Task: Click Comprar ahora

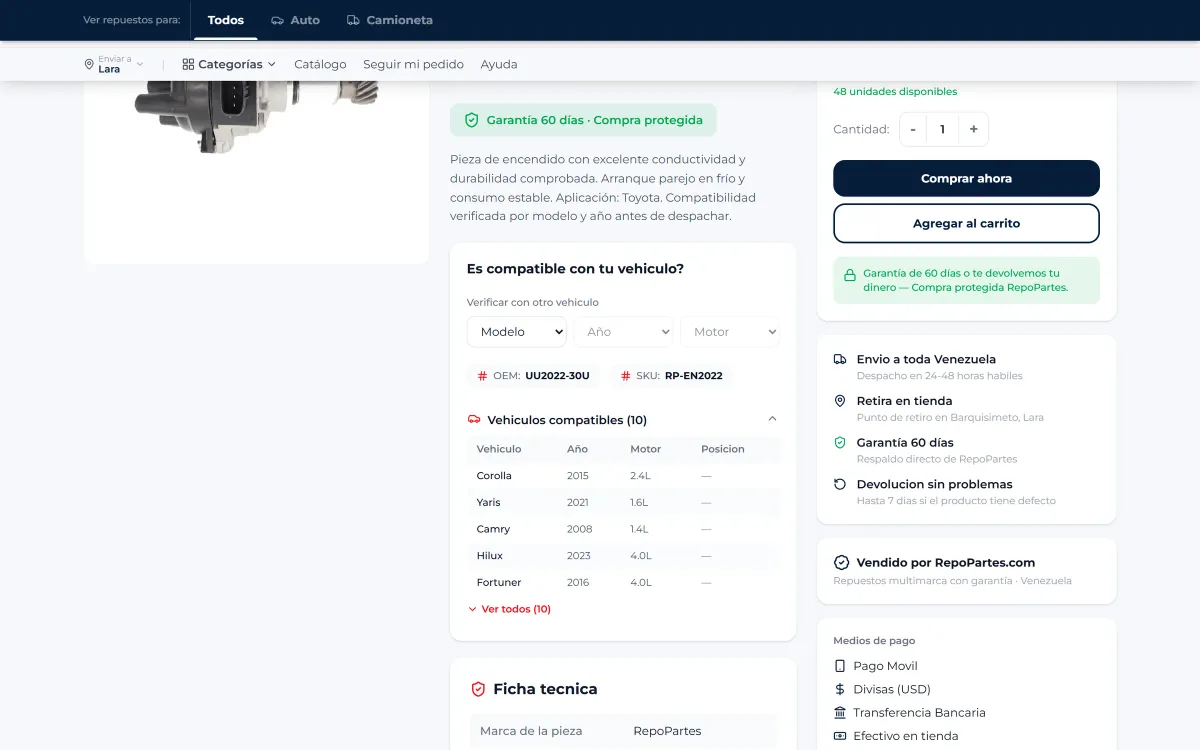Action: [x=966, y=178]
